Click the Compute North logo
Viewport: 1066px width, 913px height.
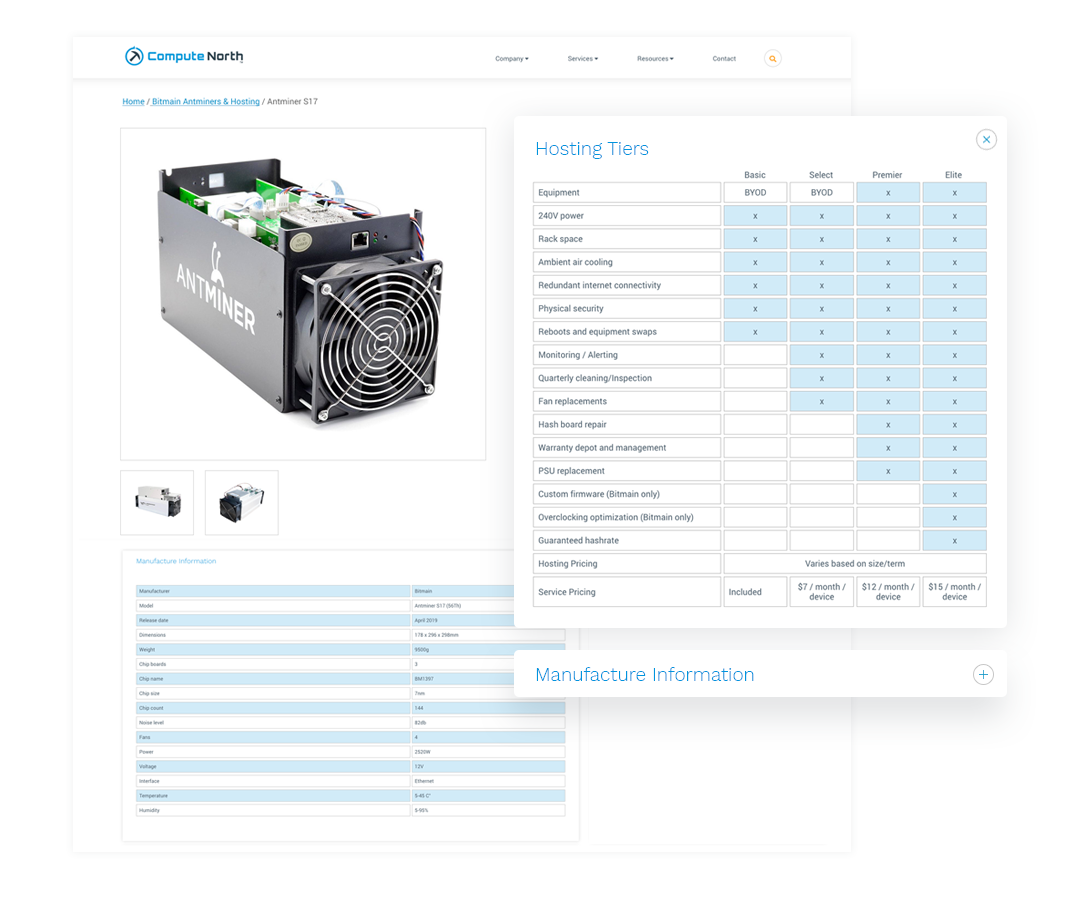tap(184, 56)
